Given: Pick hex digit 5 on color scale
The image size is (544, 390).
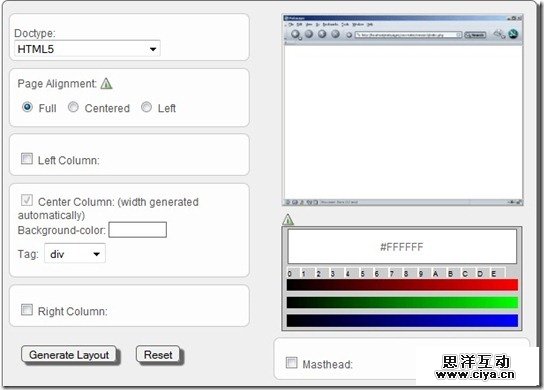Looking at the screenshot, I should click(366, 273).
